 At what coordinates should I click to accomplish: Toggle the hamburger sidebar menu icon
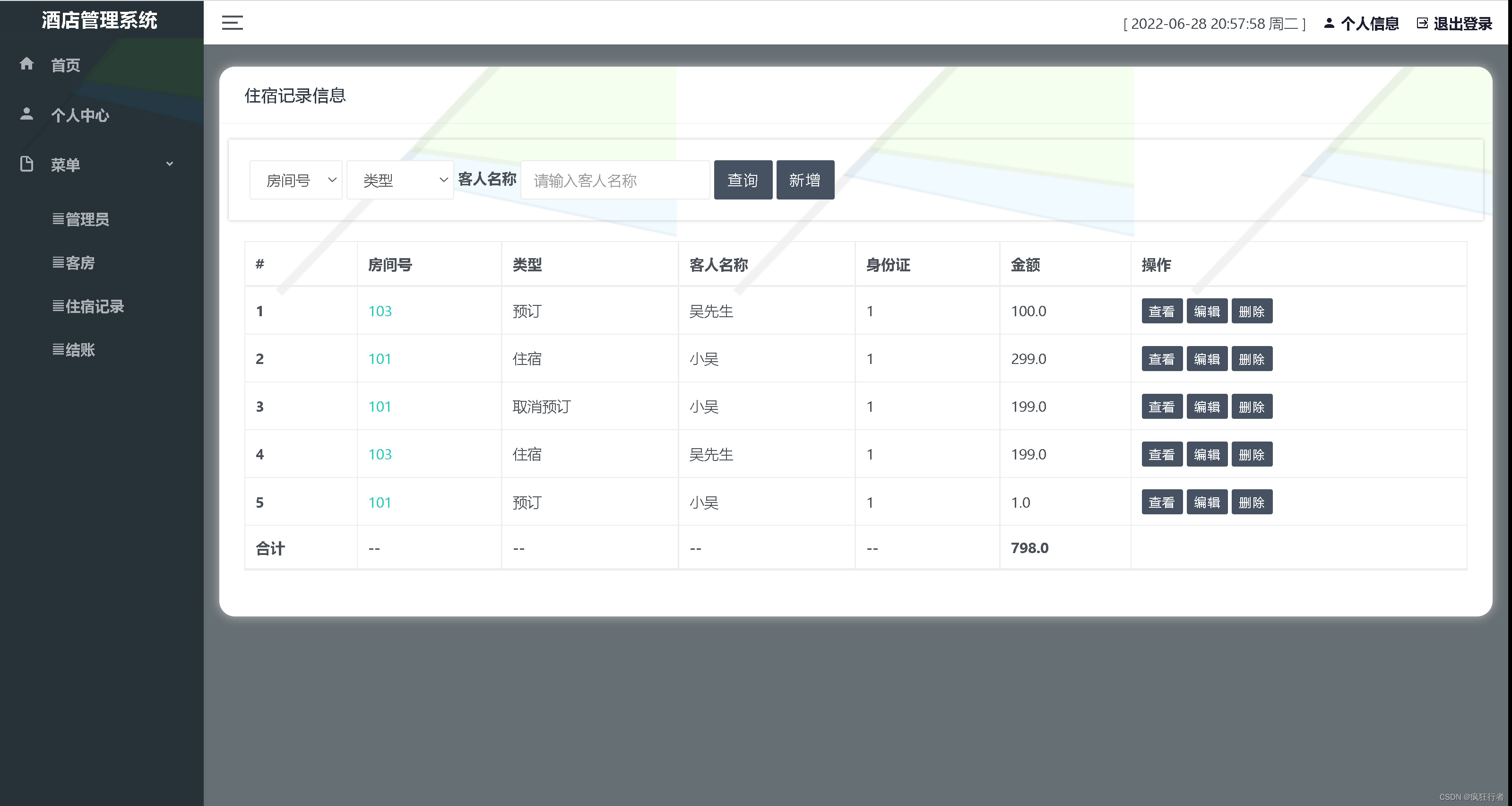click(233, 23)
